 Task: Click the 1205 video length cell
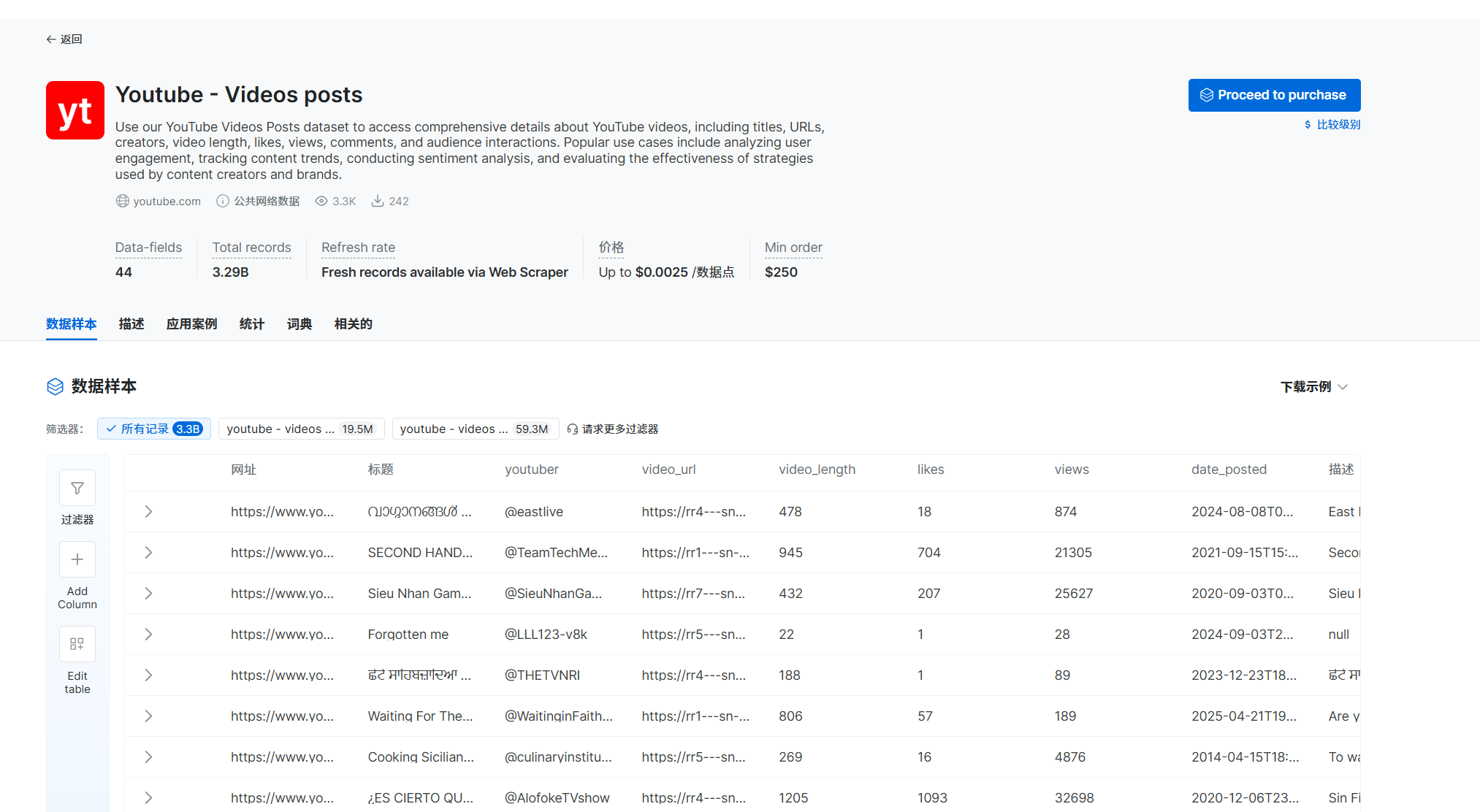click(793, 798)
